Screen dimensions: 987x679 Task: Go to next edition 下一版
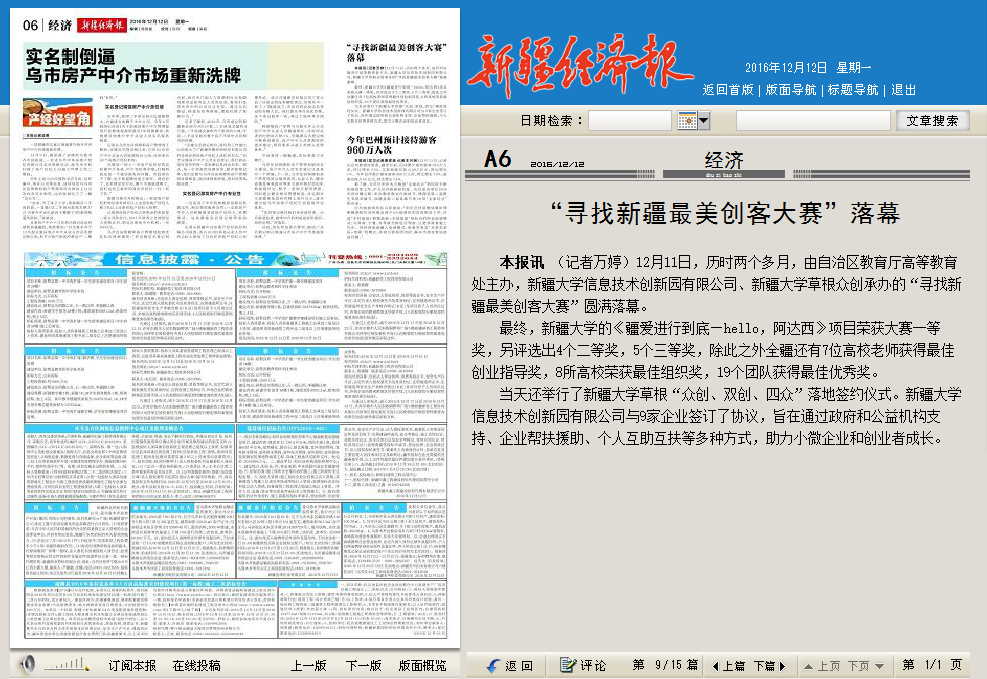coord(363,665)
